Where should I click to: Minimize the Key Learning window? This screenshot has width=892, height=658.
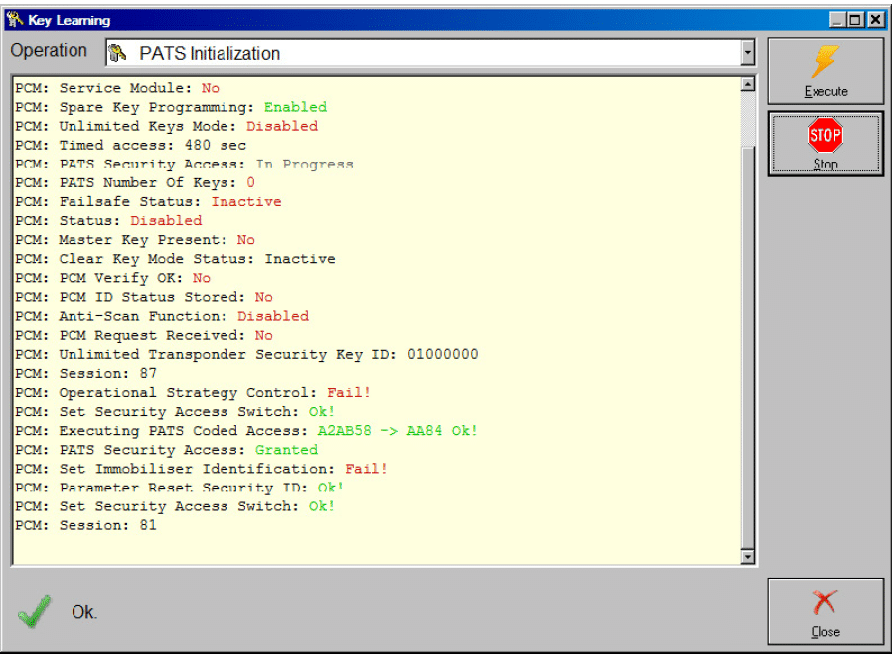click(x=837, y=19)
